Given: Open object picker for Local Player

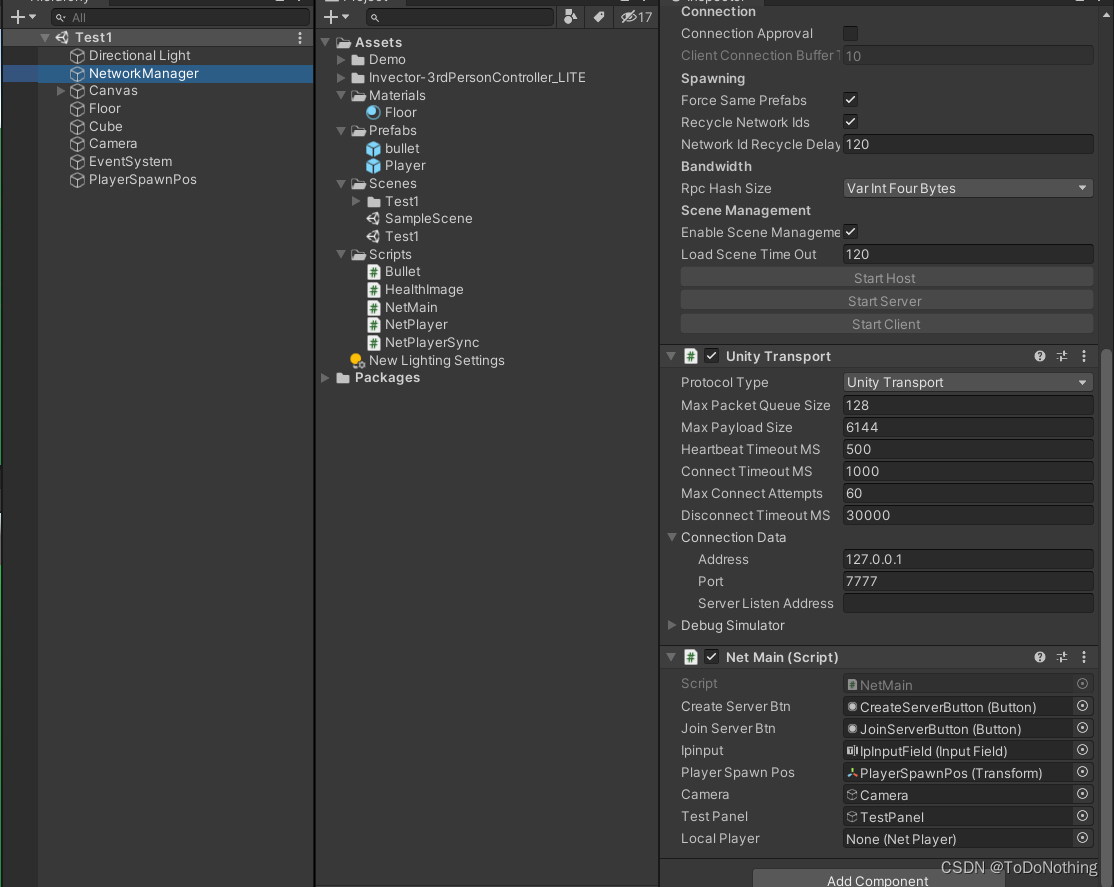Looking at the screenshot, I should point(1082,838).
